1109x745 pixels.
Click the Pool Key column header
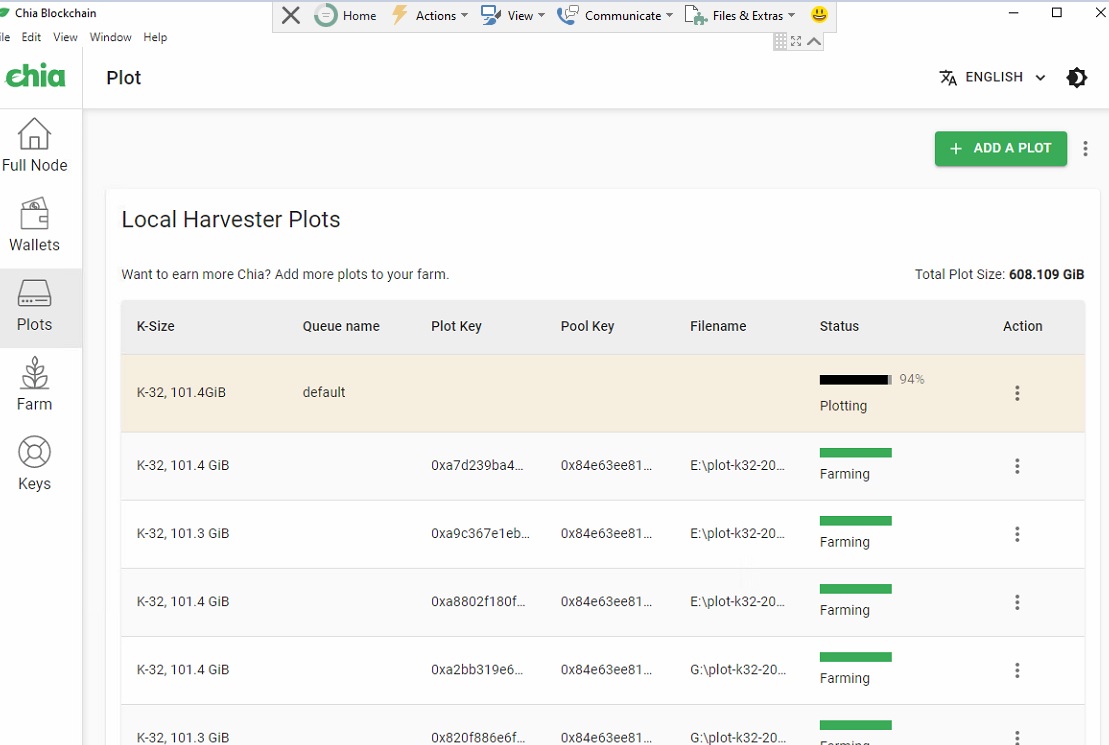click(x=587, y=326)
